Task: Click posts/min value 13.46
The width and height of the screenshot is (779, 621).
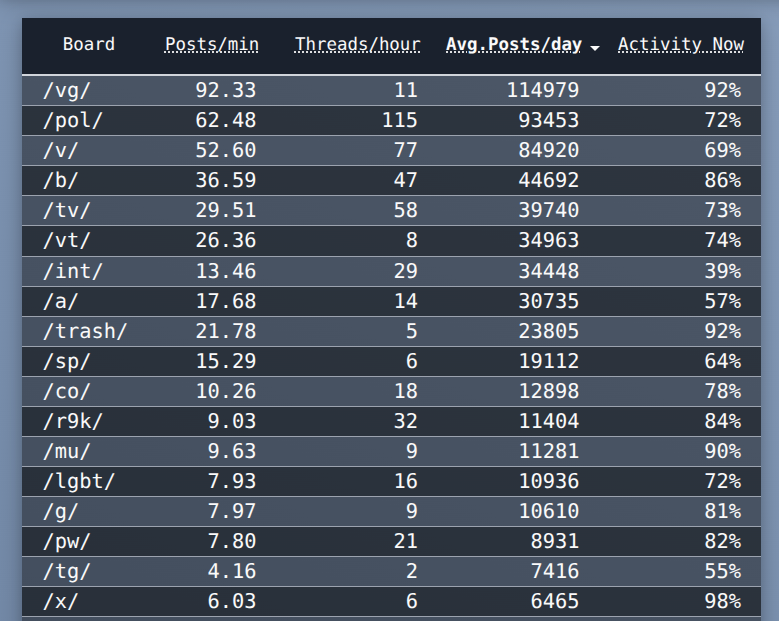Action: (226, 271)
